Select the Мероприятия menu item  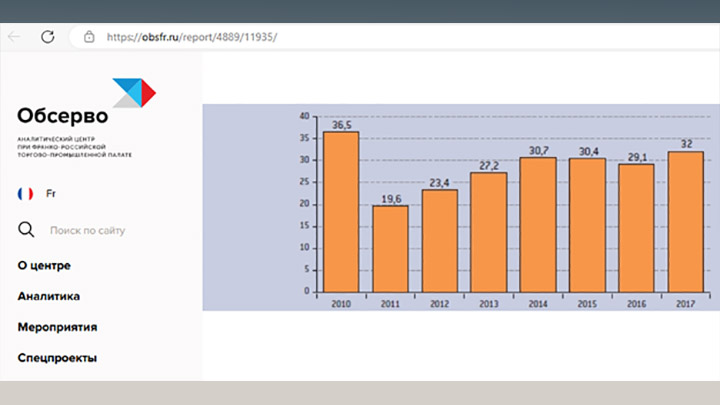pyautogui.click(x=57, y=327)
